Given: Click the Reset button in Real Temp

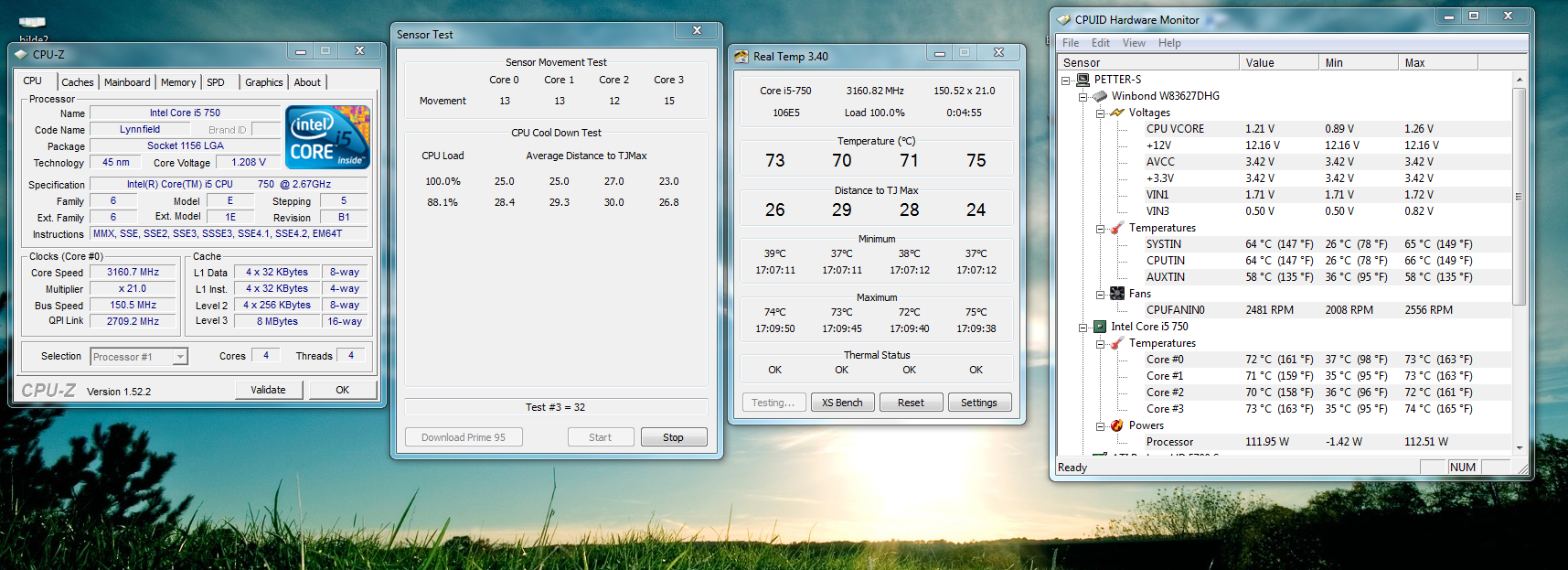Looking at the screenshot, I should coord(911,403).
